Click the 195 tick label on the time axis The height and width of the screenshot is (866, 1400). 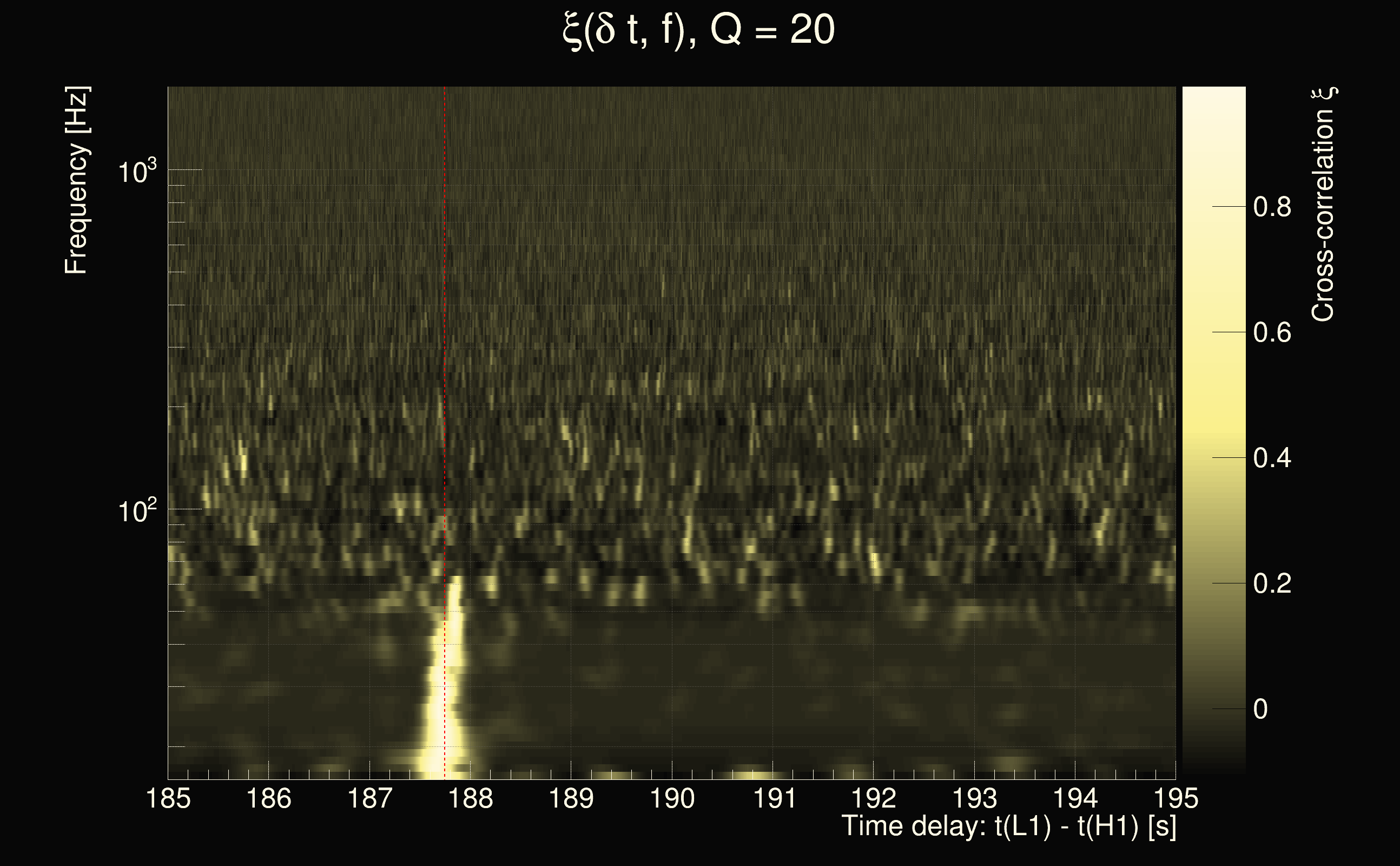coord(1176,798)
